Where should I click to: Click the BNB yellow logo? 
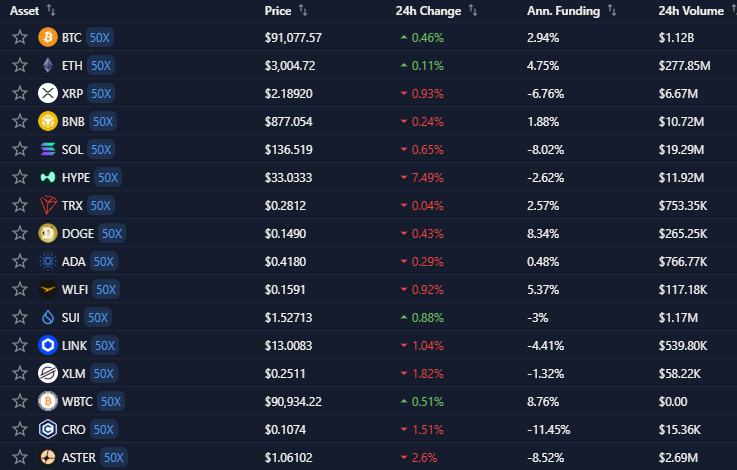pyautogui.click(x=47, y=121)
